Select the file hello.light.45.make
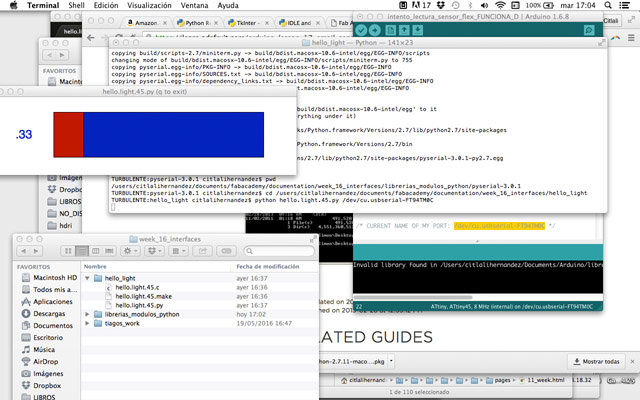This screenshot has width=640, height=400. point(143,296)
